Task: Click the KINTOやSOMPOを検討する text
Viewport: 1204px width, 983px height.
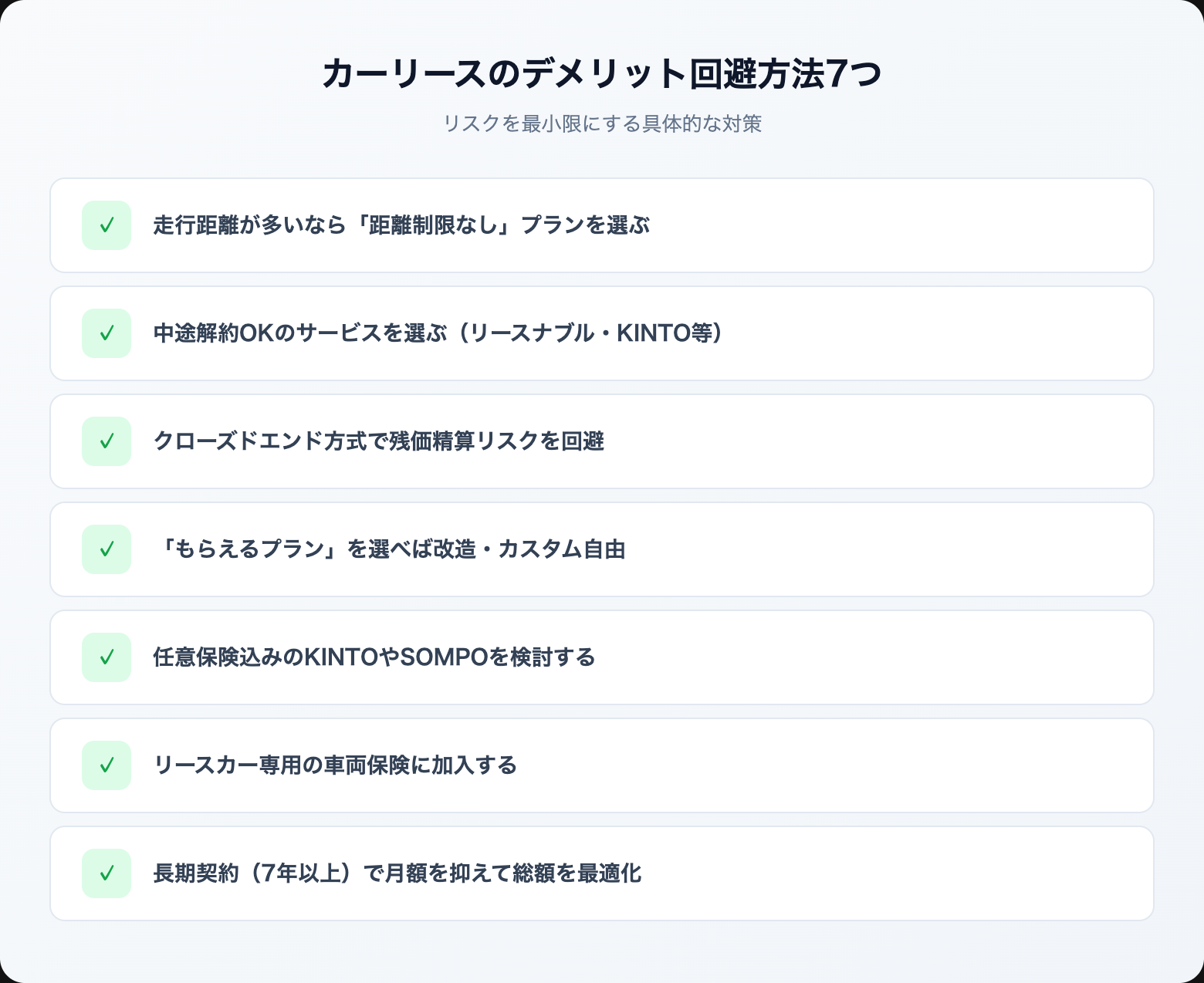Action: click(x=448, y=657)
